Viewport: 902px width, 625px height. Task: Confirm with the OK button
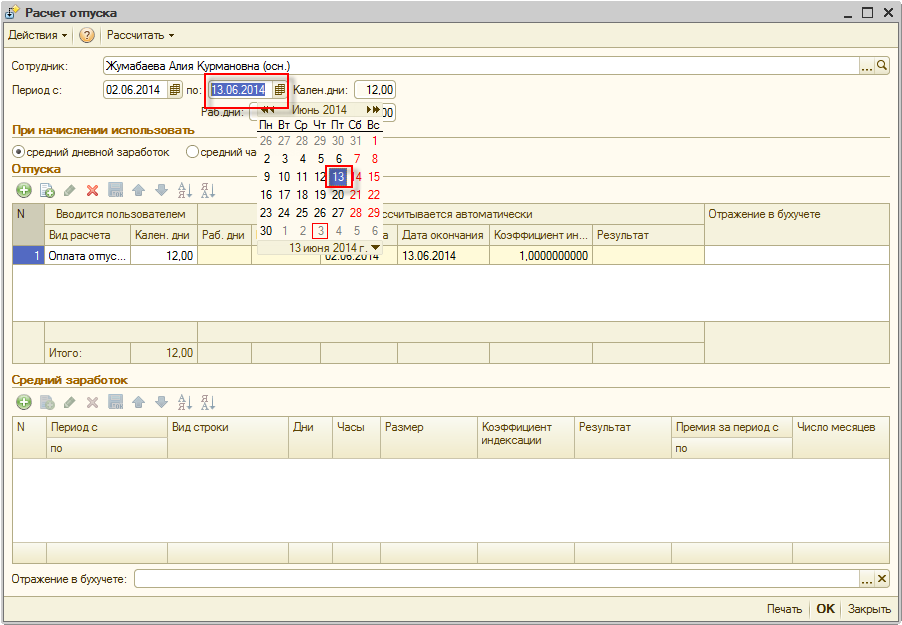[825, 609]
